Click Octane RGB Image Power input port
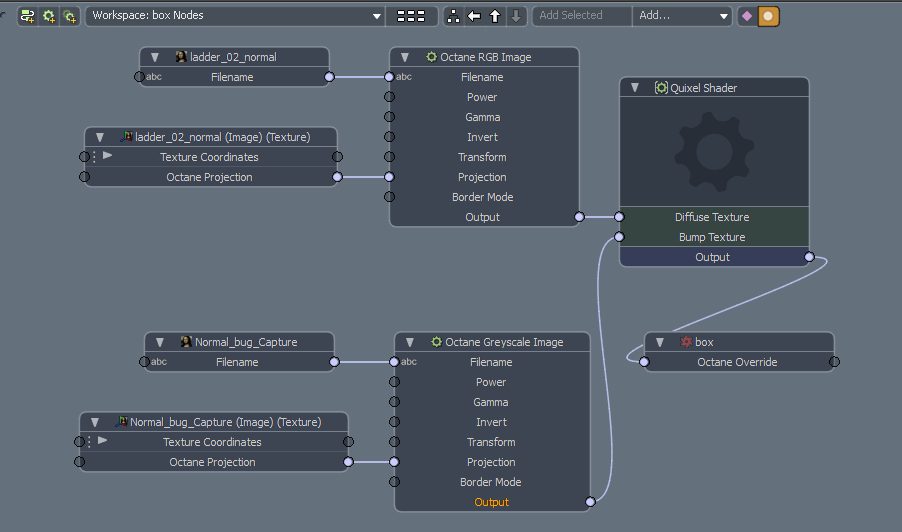 coord(389,97)
